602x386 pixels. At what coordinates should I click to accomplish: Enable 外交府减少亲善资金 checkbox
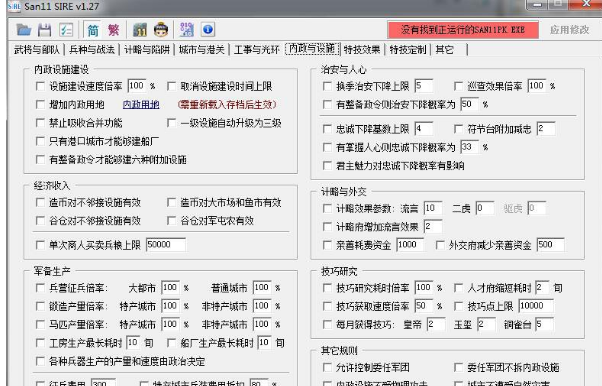point(440,245)
